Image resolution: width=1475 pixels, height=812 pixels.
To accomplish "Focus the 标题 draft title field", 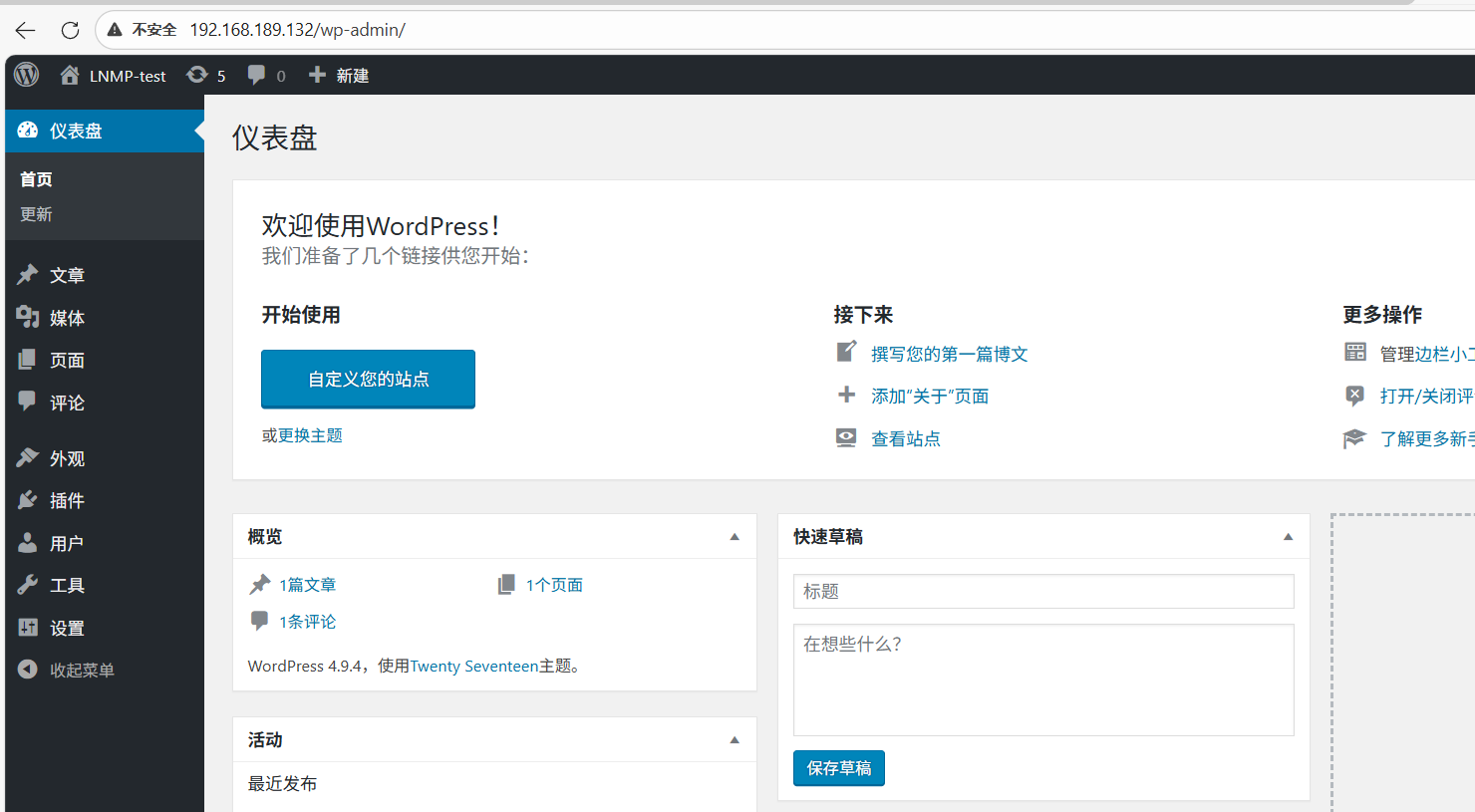I will point(1043,591).
